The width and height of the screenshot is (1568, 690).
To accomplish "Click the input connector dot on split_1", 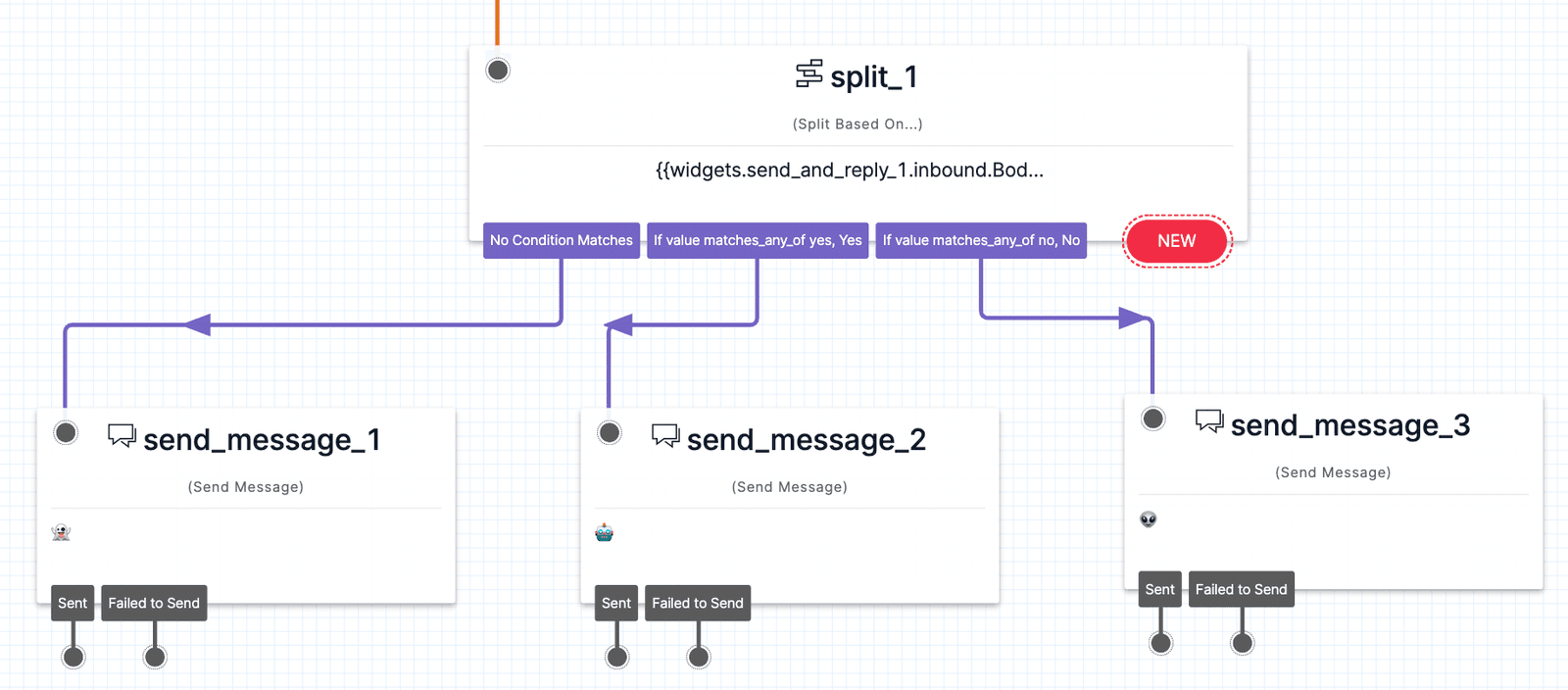I will (498, 70).
